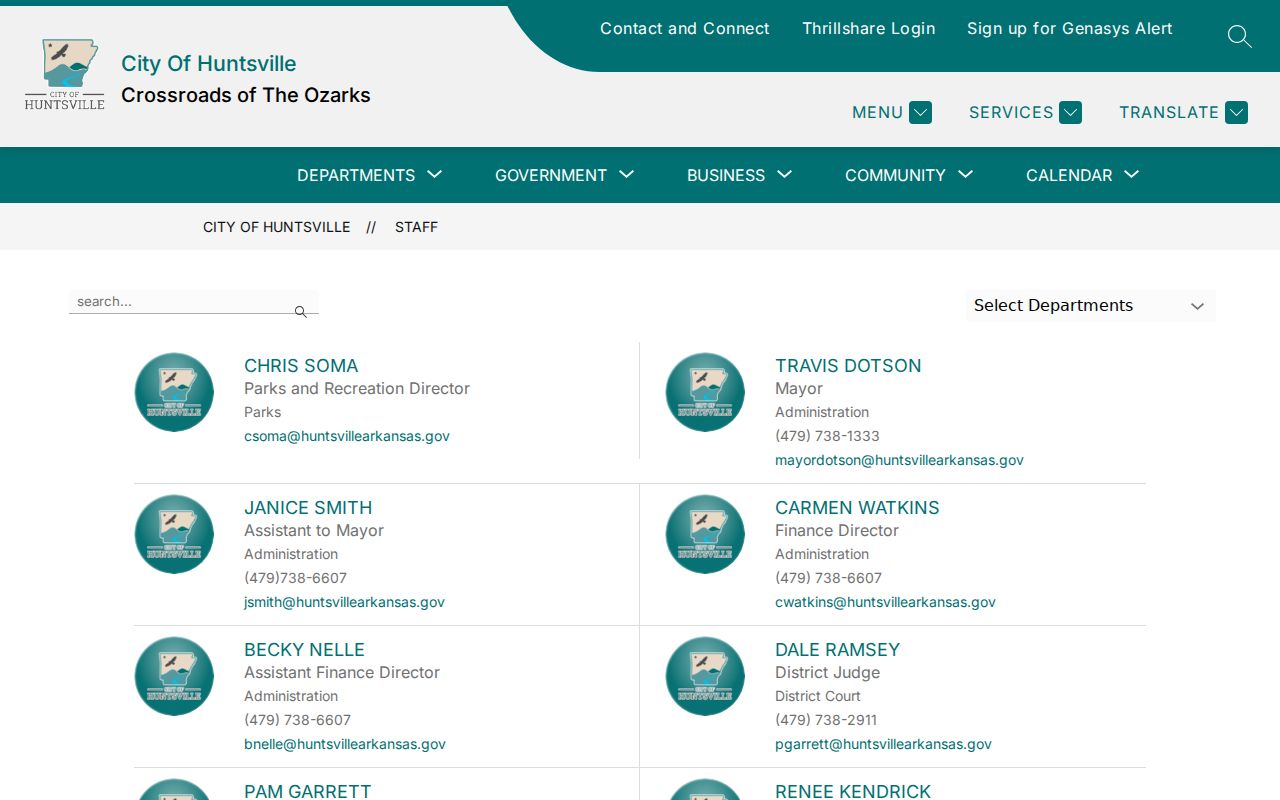
Task: Click Mayor phone number (479) 738-1333
Action: [x=827, y=436]
